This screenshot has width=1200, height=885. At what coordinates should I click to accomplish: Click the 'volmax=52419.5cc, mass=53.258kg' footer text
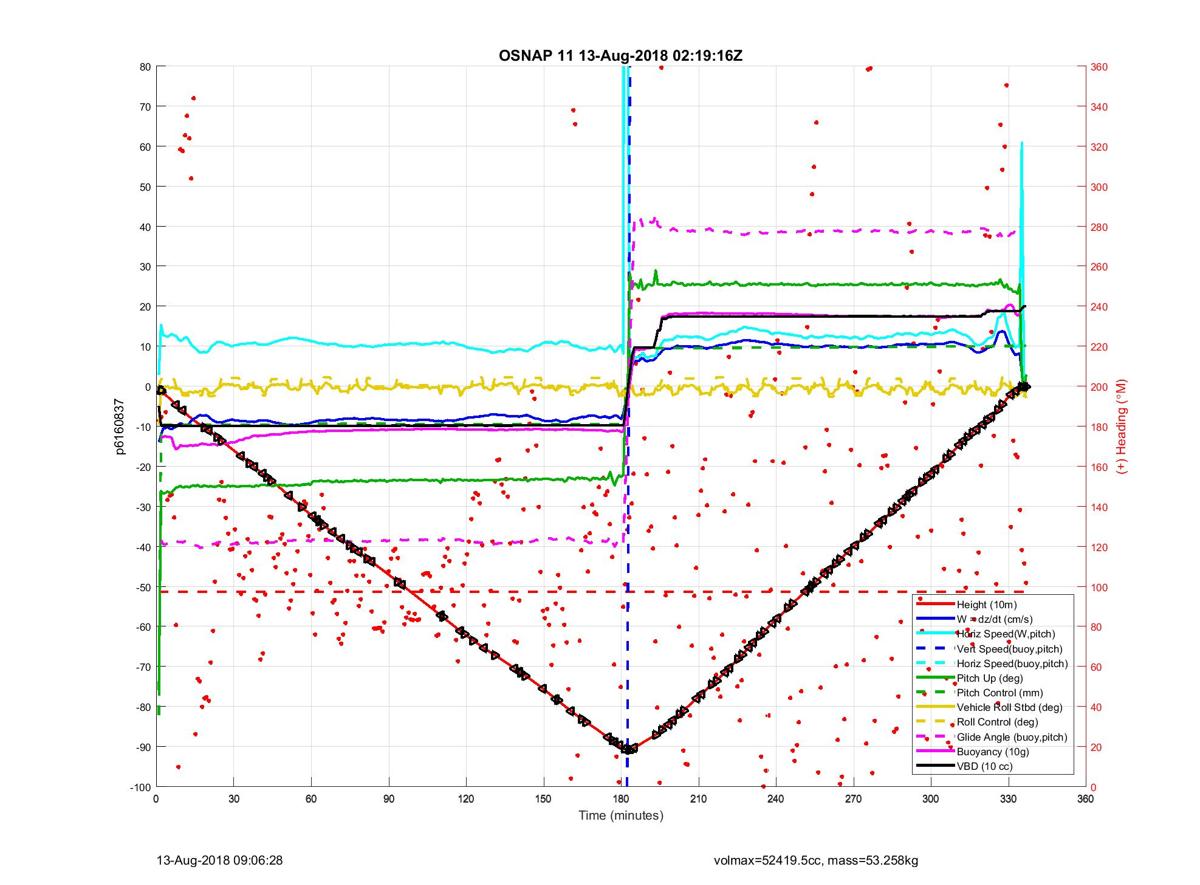coord(816,860)
